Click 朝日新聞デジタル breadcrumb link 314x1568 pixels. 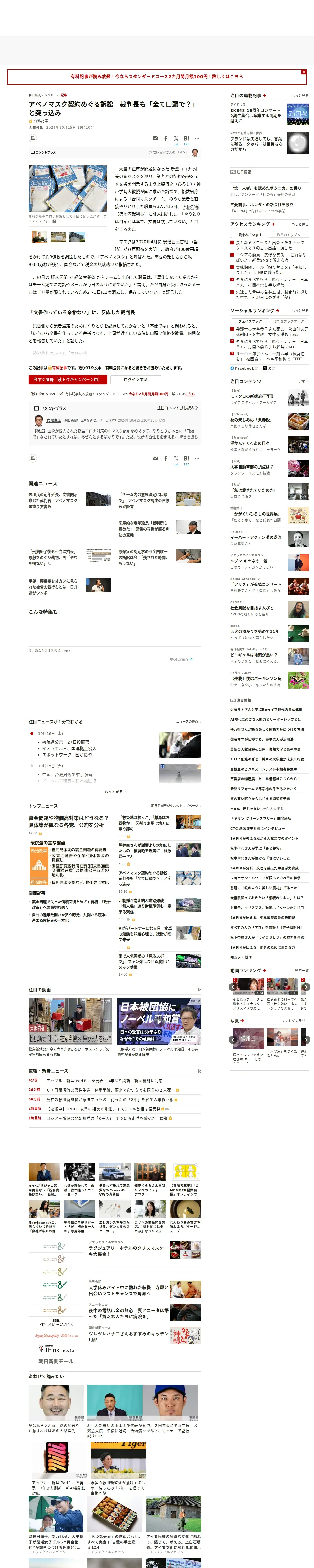tap(41, 95)
